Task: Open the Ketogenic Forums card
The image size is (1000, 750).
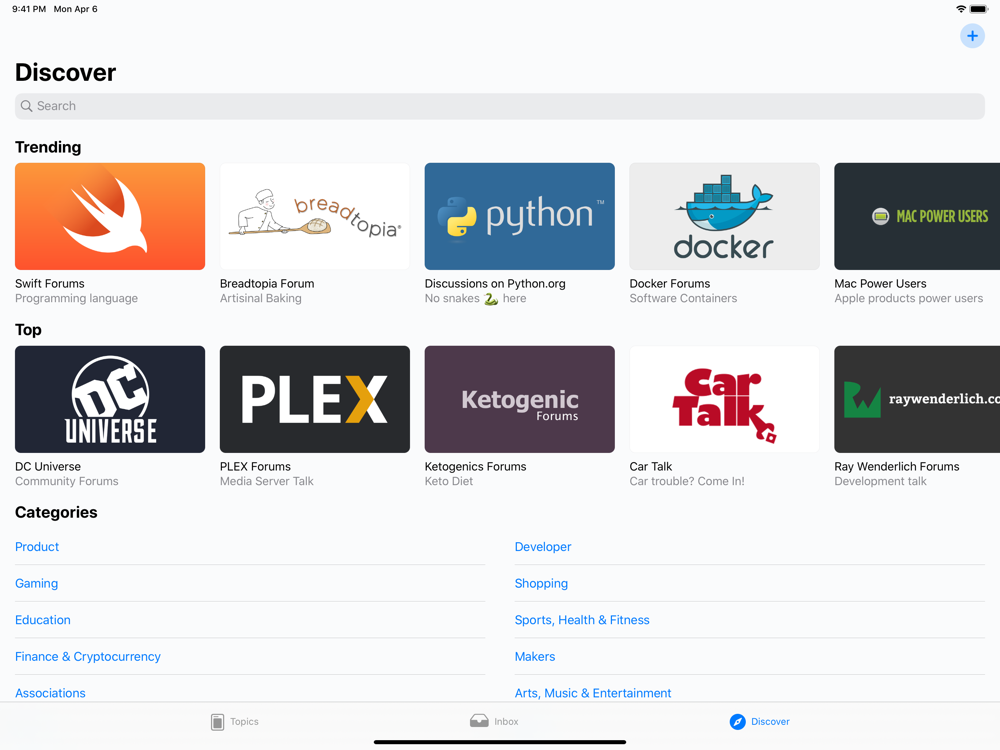Action: pyautogui.click(x=520, y=399)
